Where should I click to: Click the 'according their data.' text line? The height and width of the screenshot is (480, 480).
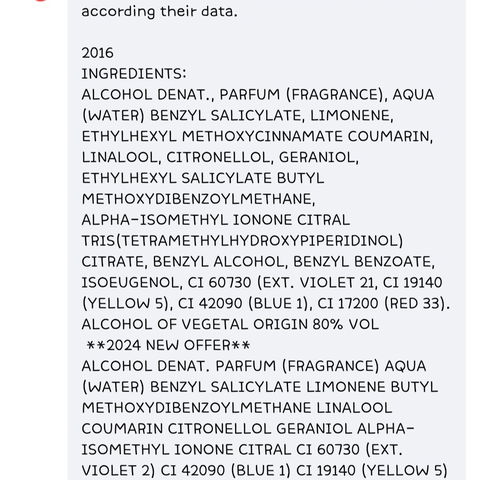point(159,11)
